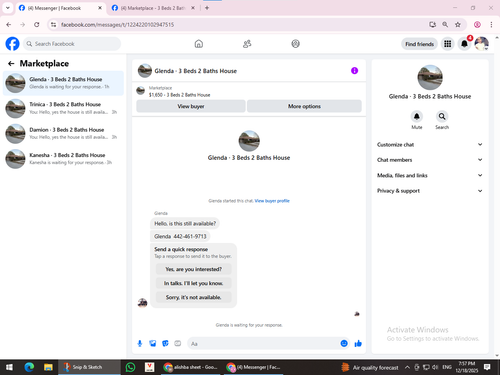
Task: Open the account profile picture menu
Action: (482, 44)
